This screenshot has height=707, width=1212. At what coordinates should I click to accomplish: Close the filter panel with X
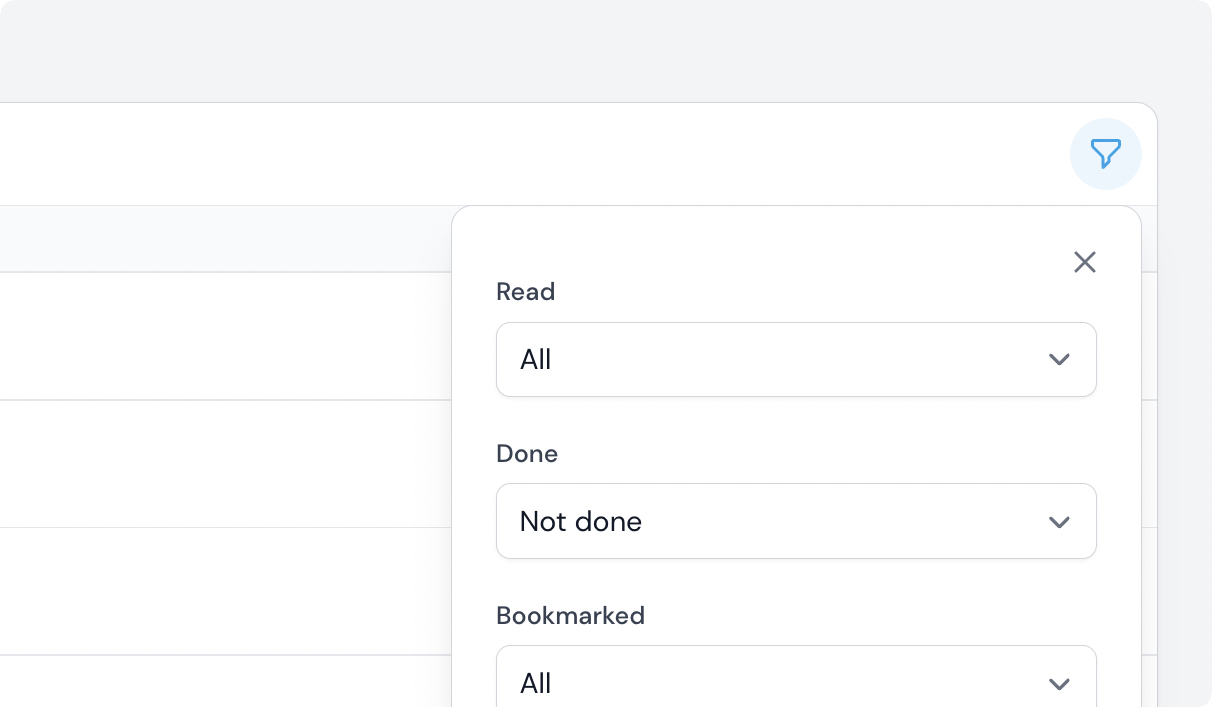(x=1085, y=262)
